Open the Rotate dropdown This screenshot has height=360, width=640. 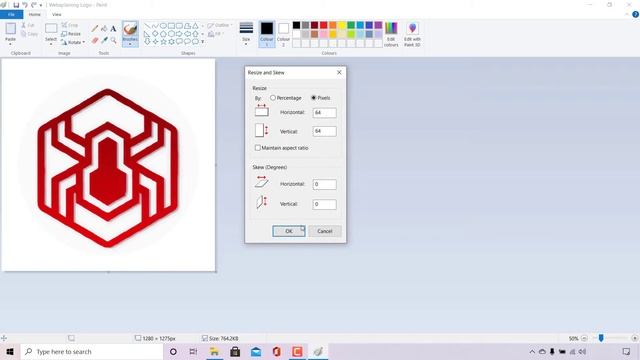click(x=73, y=42)
